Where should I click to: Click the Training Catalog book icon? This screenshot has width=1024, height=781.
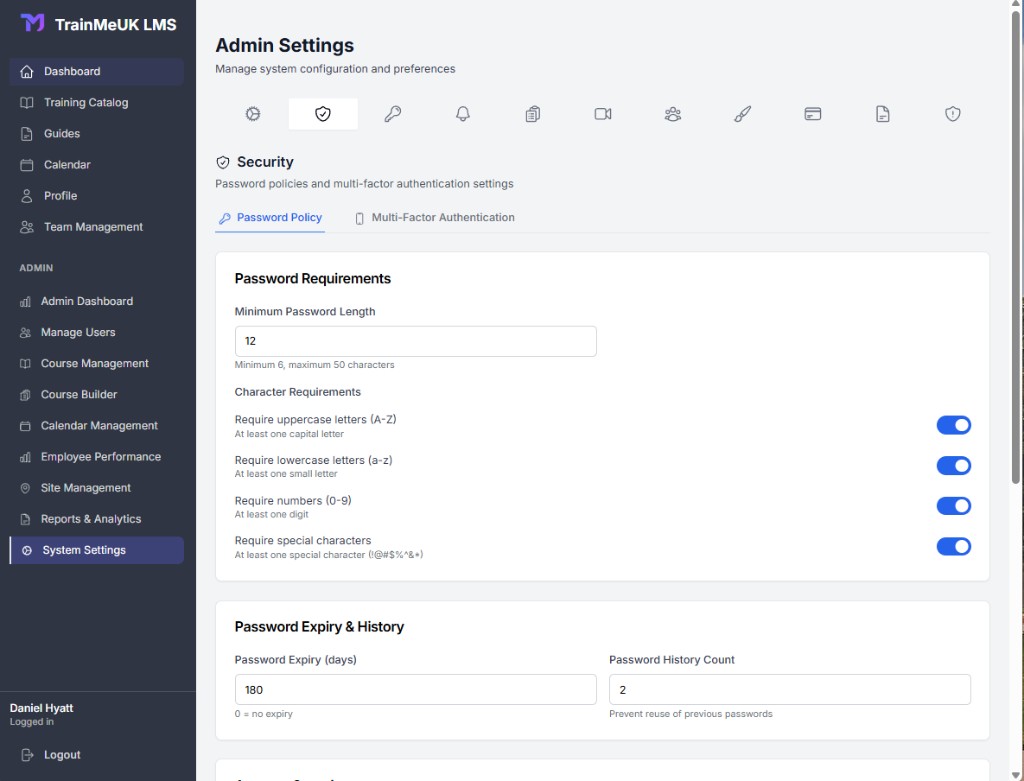click(x=27, y=103)
